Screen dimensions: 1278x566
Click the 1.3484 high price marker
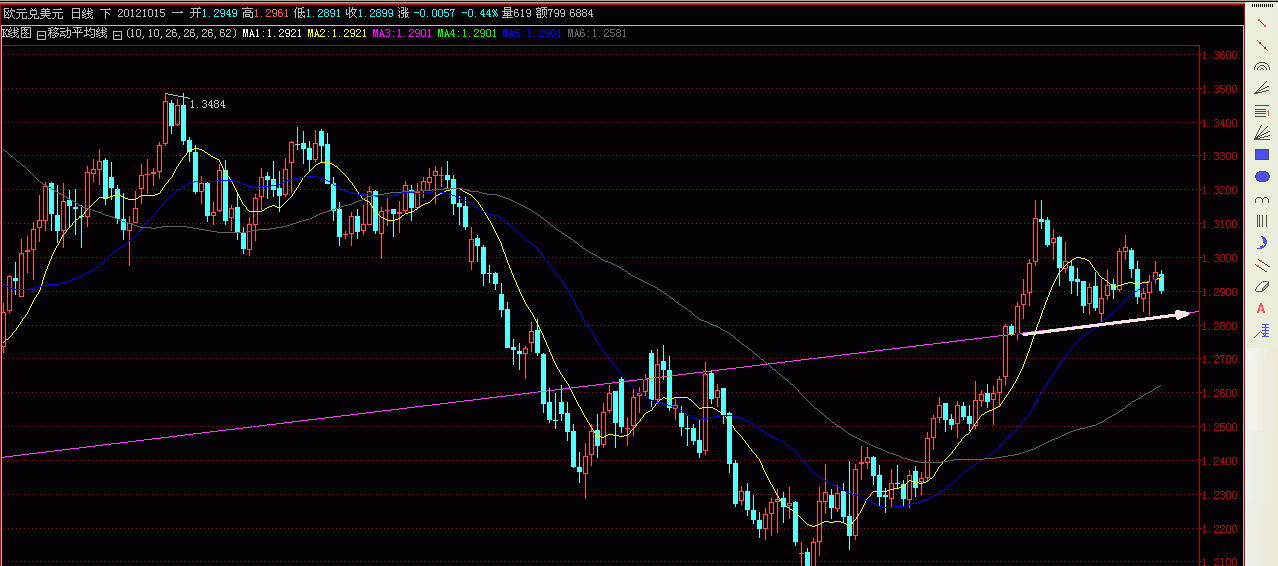tap(207, 104)
